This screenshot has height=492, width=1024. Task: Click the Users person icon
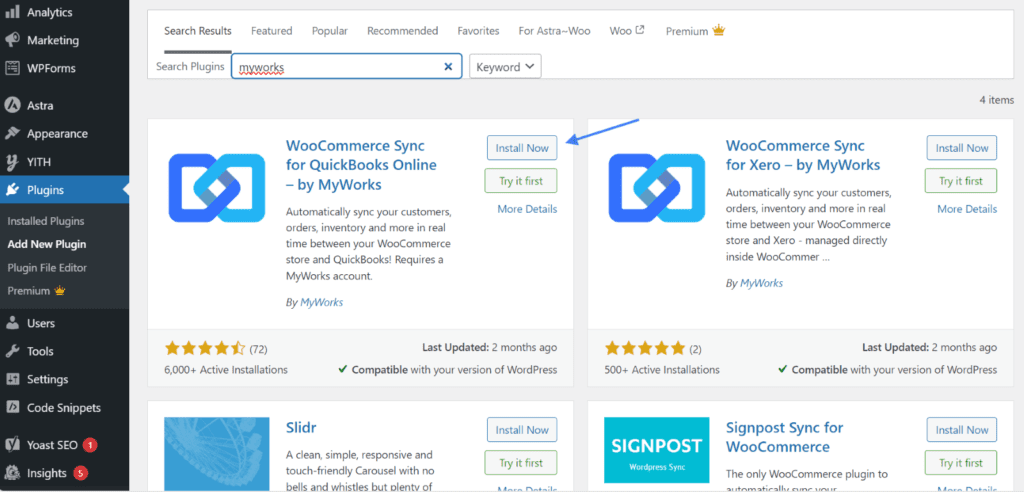pyautogui.click(x=12, y=323)
